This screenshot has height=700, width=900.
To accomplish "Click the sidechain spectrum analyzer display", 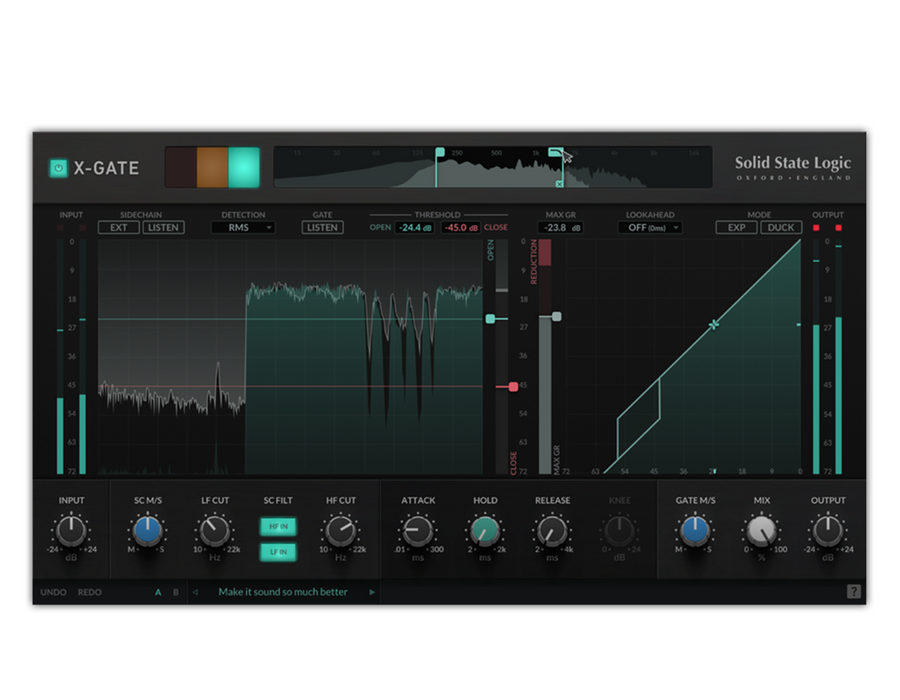I will click(x=493, y=167).
